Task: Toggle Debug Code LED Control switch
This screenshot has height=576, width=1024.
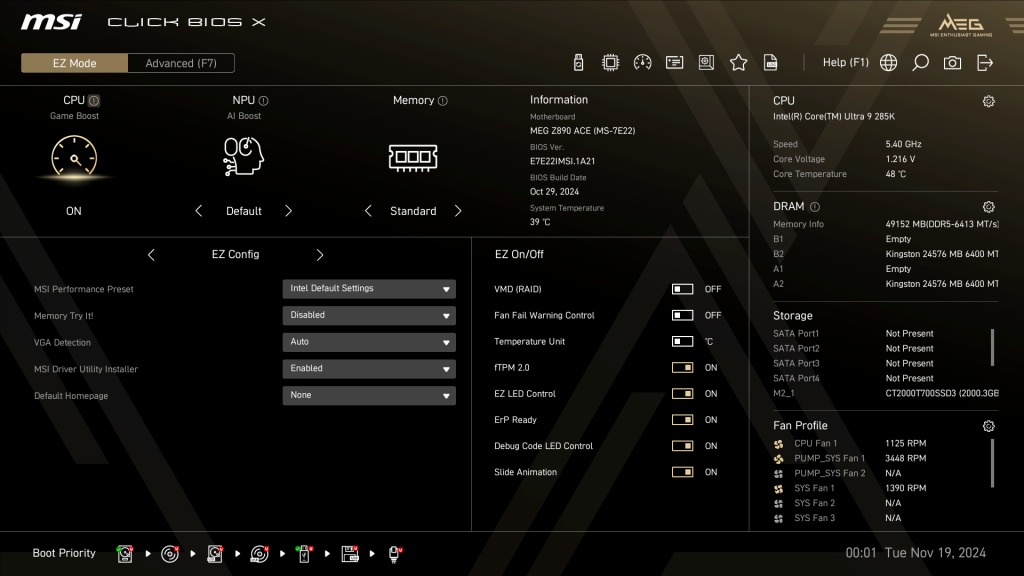Action: (682, 445)
